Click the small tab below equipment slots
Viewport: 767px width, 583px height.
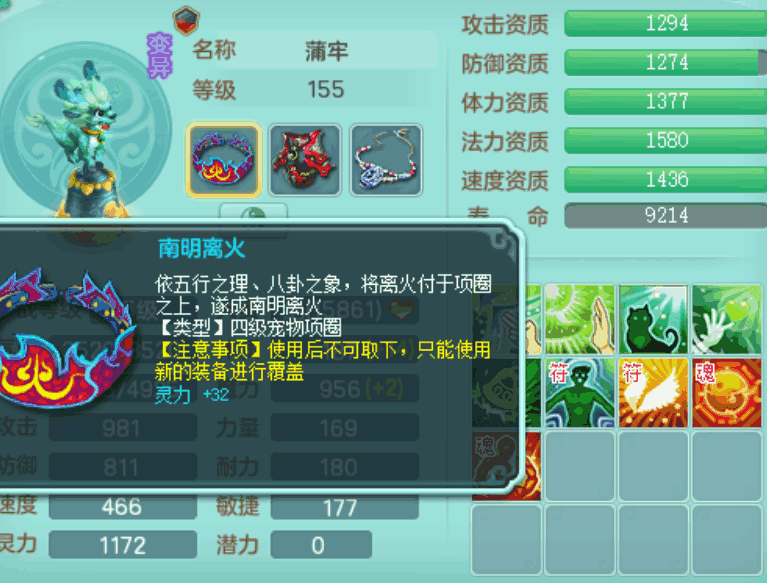253,214
